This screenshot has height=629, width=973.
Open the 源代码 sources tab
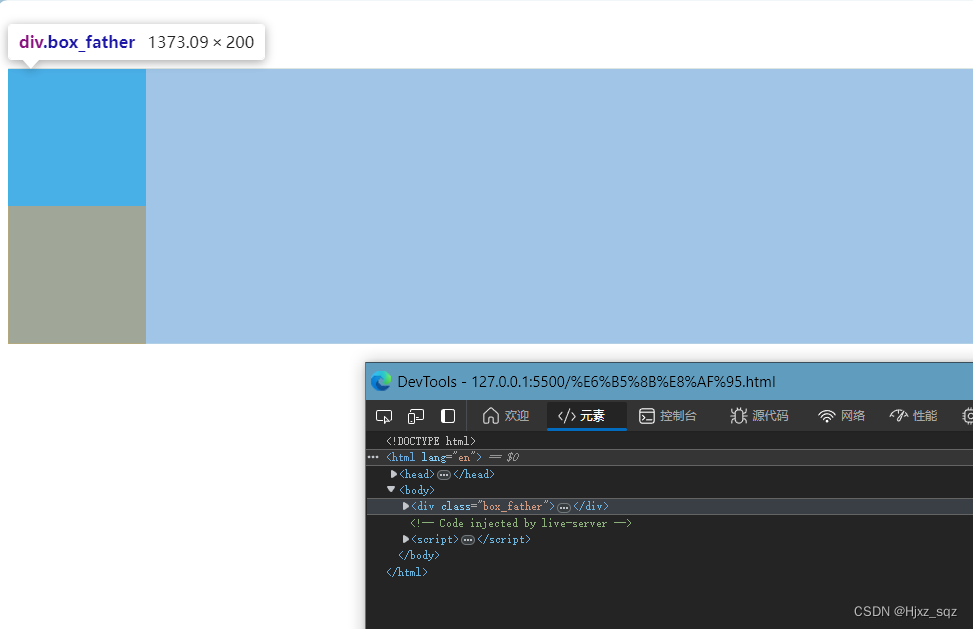(760, 416)
